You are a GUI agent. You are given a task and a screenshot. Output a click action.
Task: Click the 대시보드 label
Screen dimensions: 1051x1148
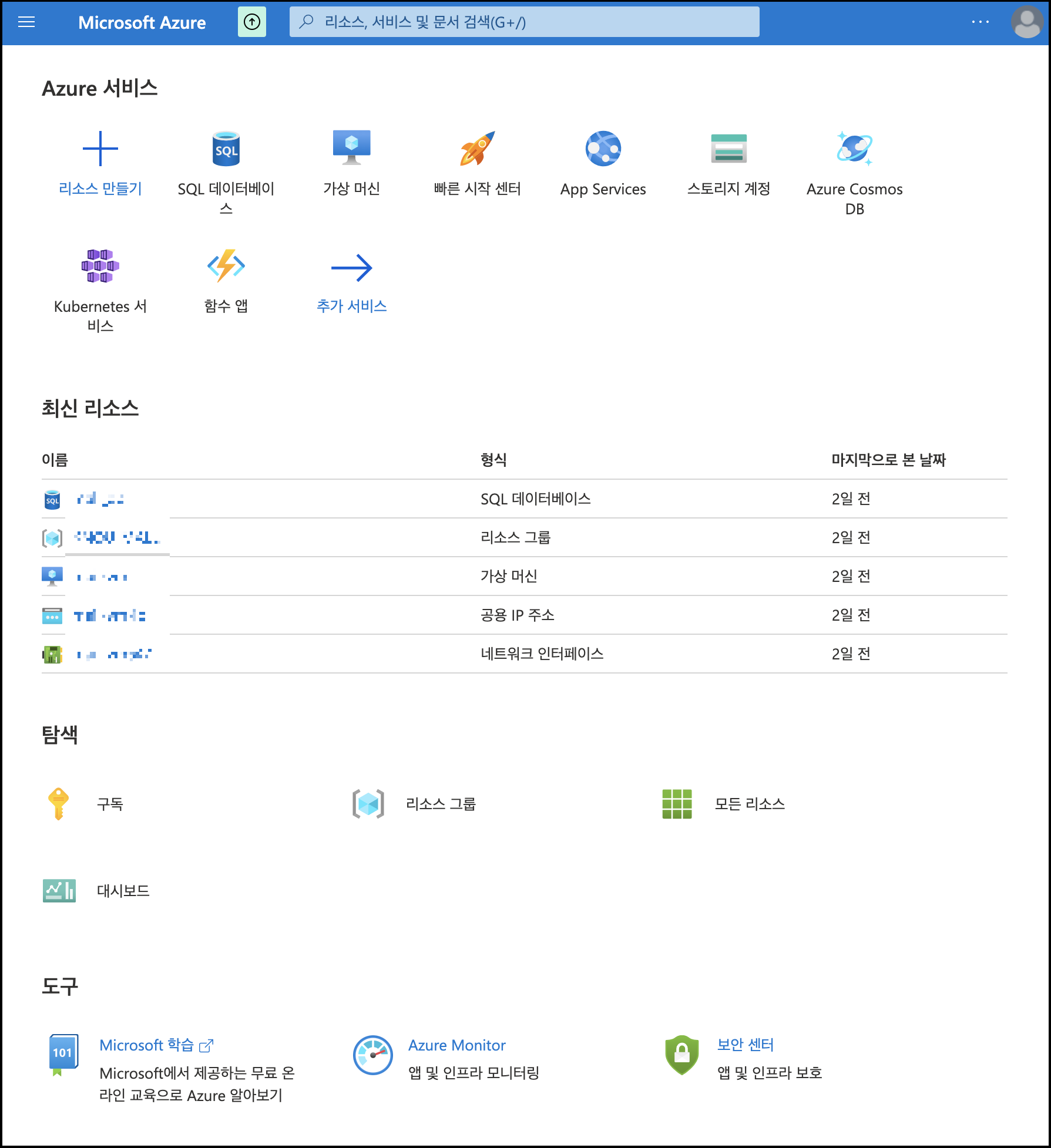[123, 891]
